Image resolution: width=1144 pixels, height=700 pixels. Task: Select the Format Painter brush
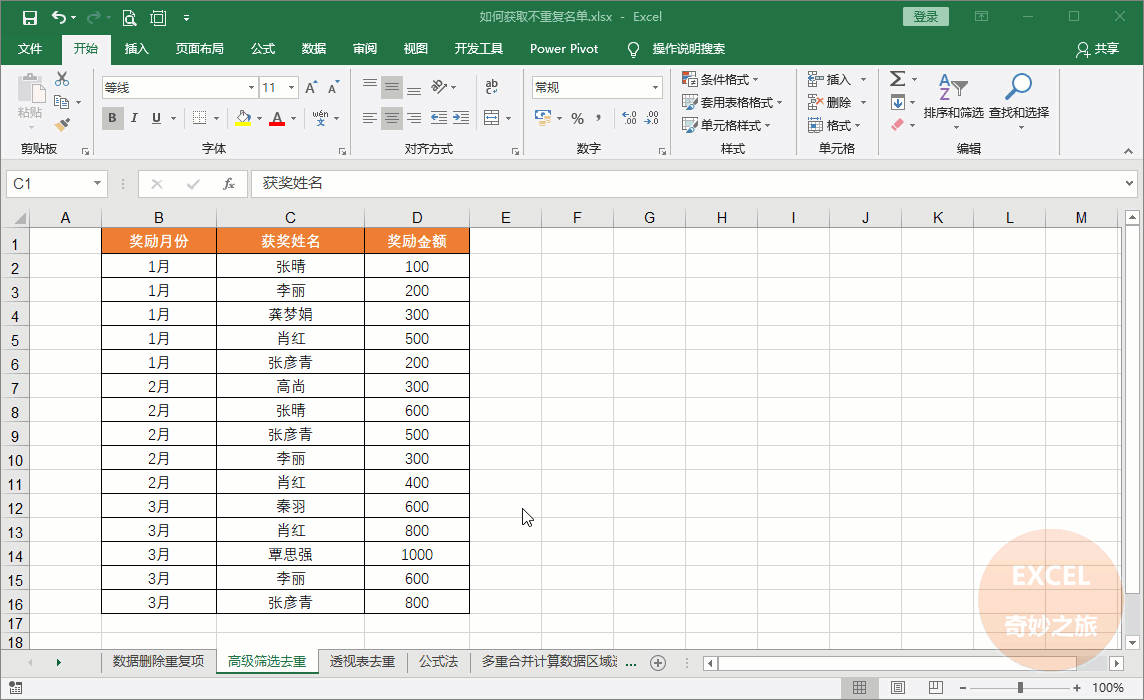[62, 125]
